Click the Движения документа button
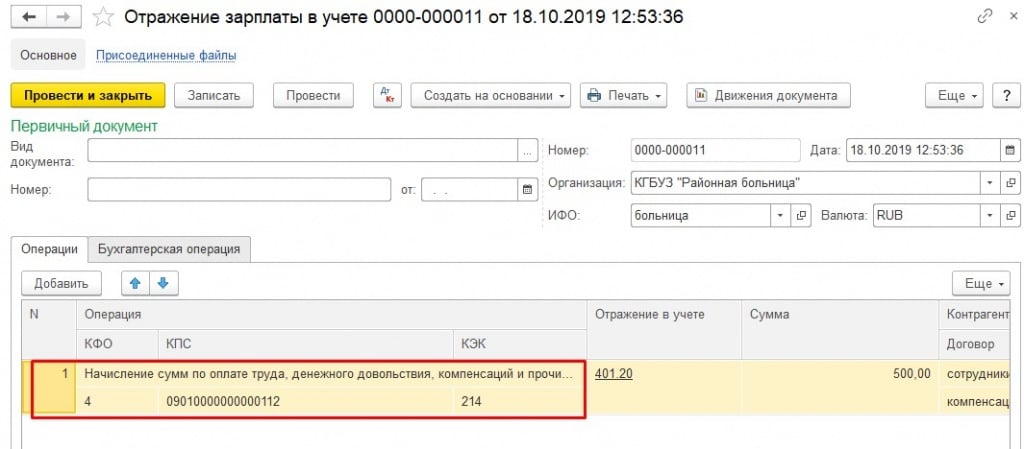 pos(767,95)
